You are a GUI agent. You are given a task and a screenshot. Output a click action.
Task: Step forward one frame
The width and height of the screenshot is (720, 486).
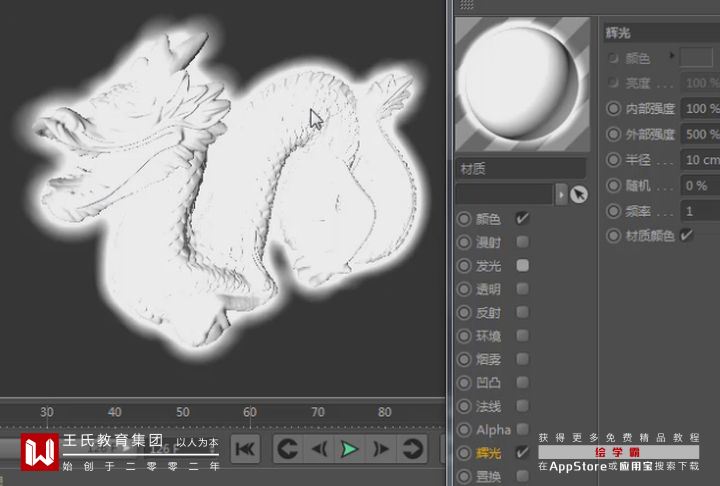pos(381,449)
